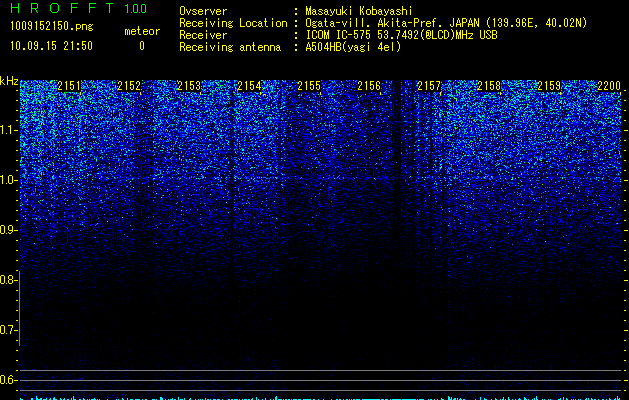Click the meteor count value 0
This screenshot has height=400, width=629.
[142, 46]
